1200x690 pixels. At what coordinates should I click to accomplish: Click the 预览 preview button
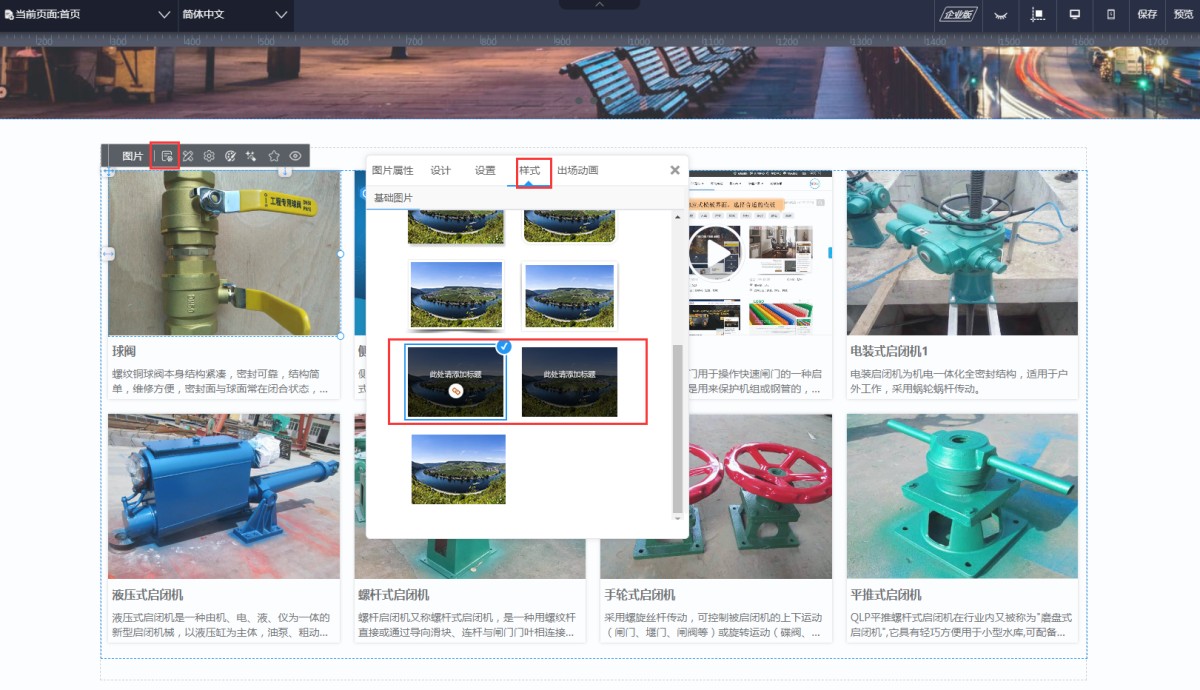coord(1184,14)
